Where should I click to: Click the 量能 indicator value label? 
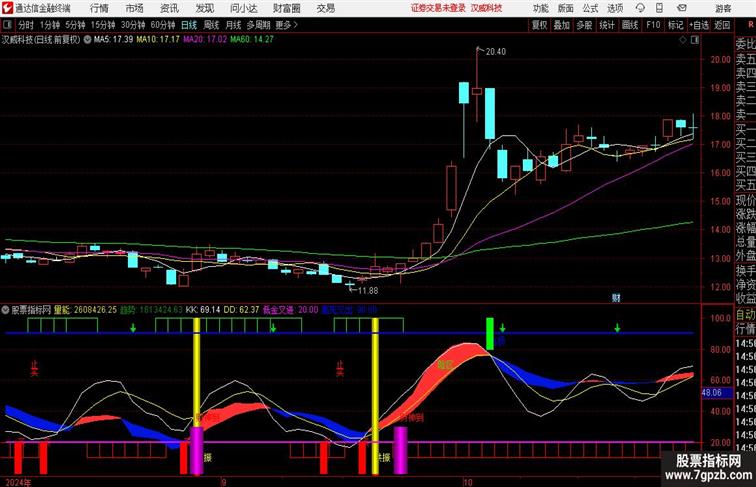85,310
